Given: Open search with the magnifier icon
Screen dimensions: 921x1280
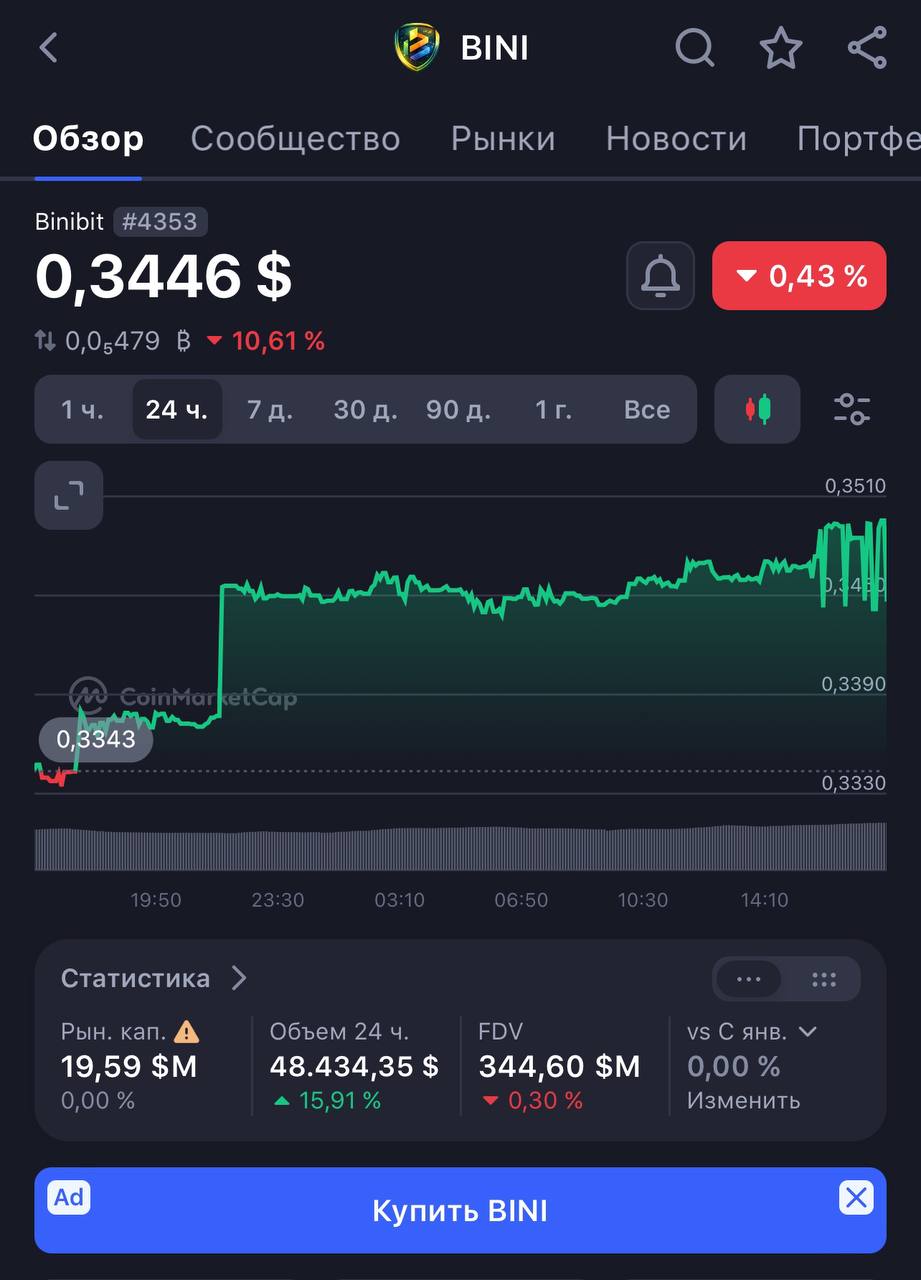Looking at the screenshot, I should pyautogui.click(x=694, y=47).
